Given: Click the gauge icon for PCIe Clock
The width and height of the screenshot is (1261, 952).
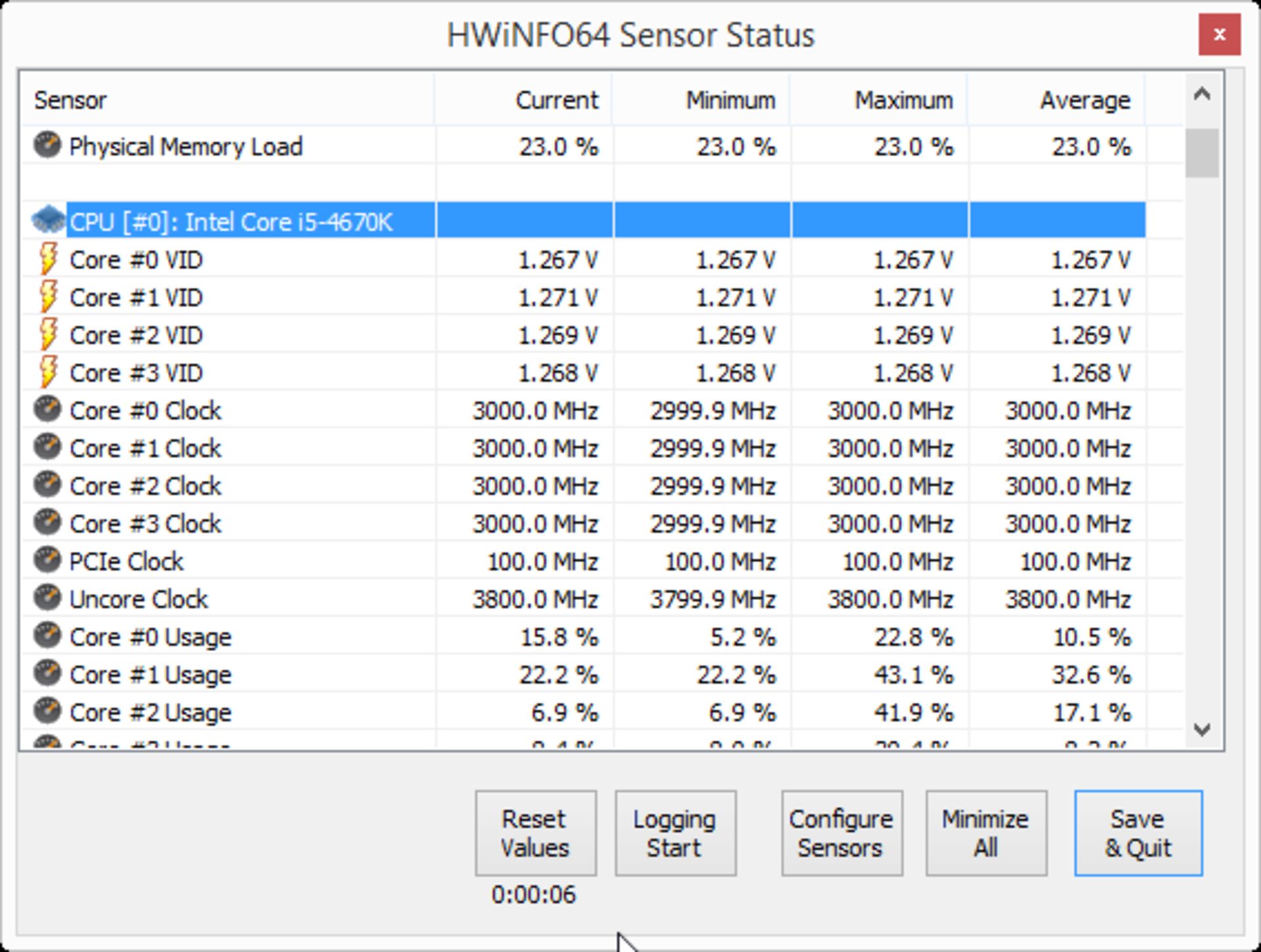Looking at the screenshot, I should point(46,561).
